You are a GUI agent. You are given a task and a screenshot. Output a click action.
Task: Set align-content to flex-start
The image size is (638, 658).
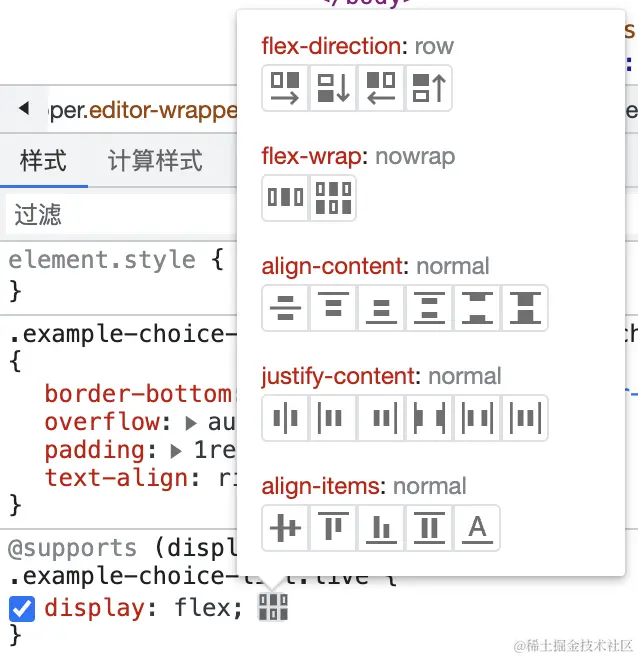pos(333,308)
